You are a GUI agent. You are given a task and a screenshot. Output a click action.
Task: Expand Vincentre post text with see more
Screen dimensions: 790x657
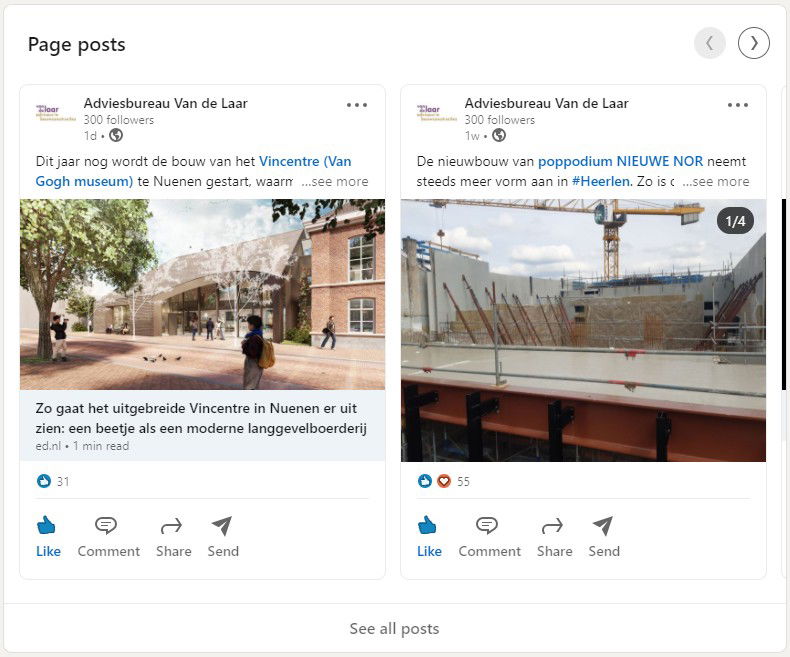335,181
